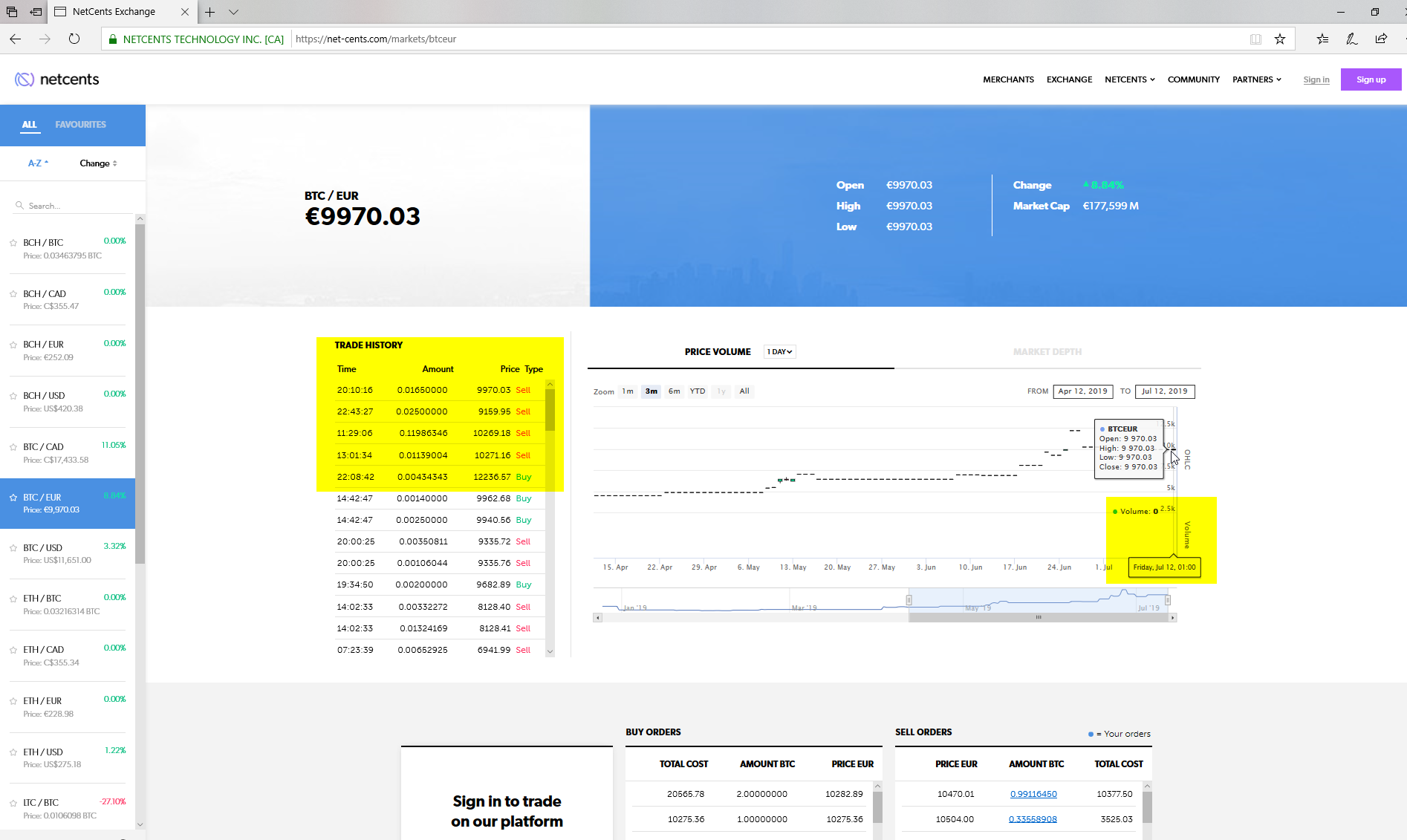The image size is (1407, 840).
Task: Switch to the MARKET DEPTH tab
Action: click(x=1047, y=351)
